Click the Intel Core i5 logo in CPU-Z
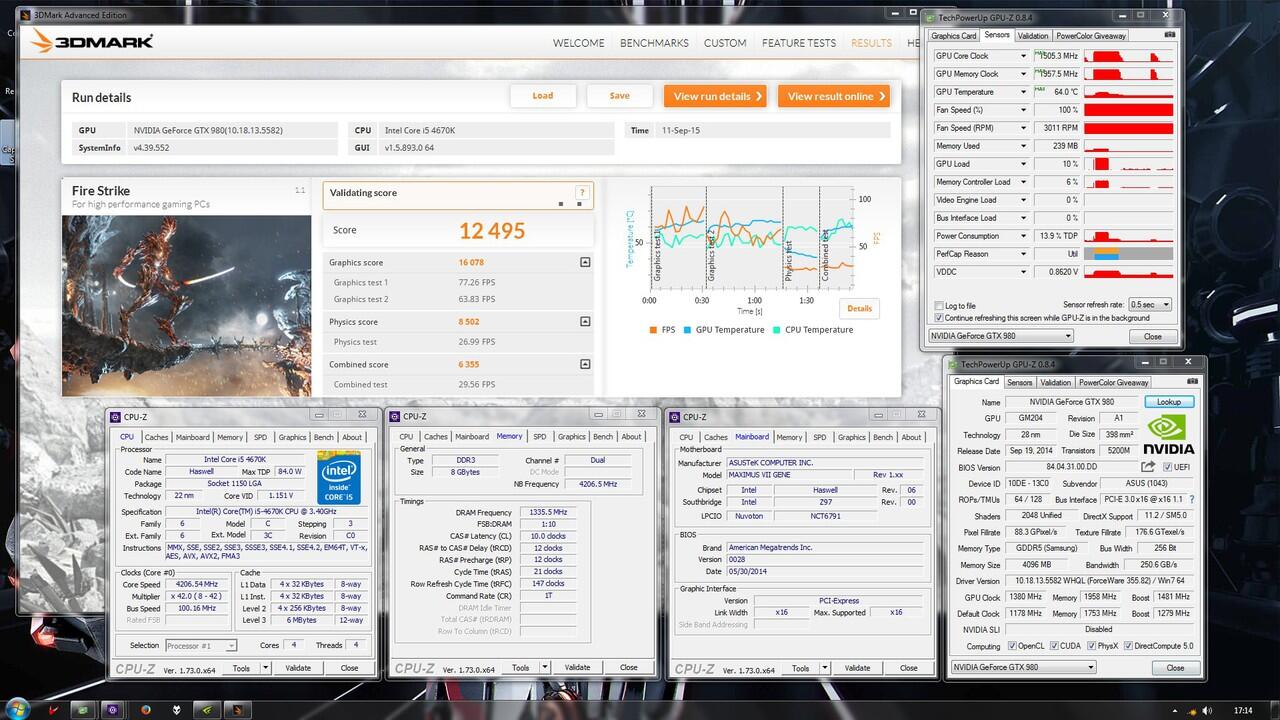 click(339, 477)
